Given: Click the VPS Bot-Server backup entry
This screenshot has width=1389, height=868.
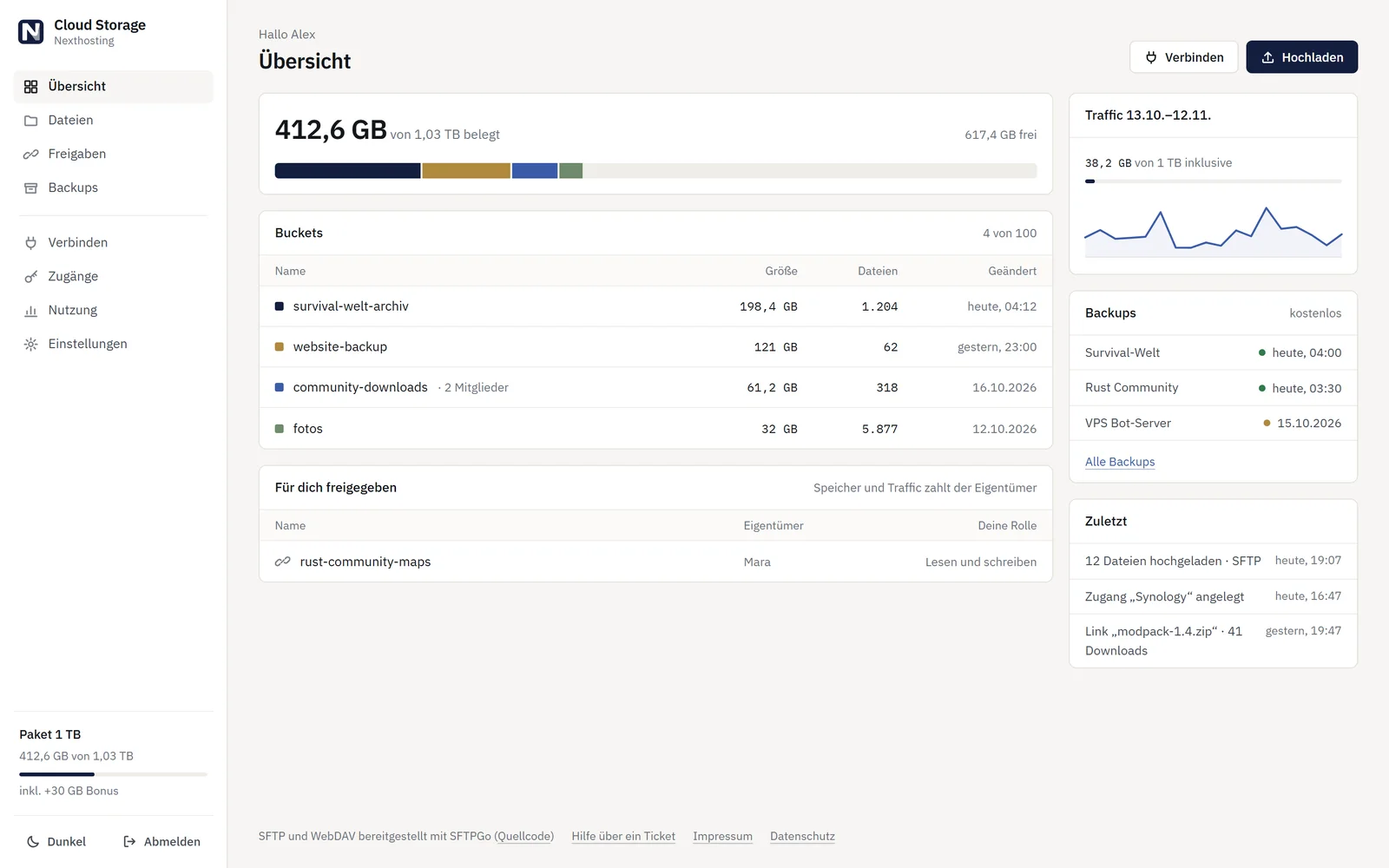Looking at the screenshot, I should click(x=1214, y=424).
